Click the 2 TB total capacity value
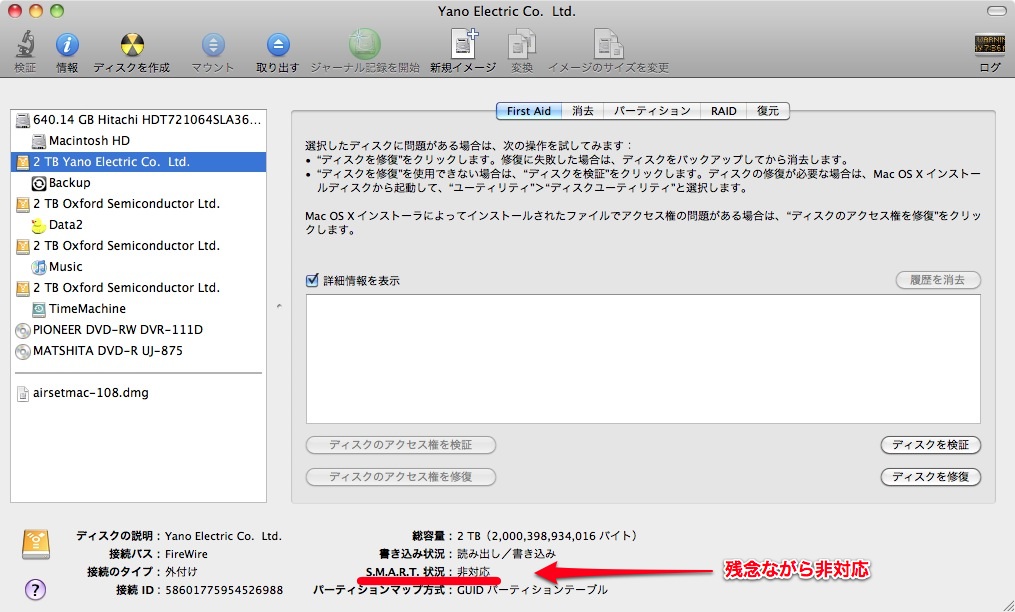 pyautogui.click(x=547, y=536)
